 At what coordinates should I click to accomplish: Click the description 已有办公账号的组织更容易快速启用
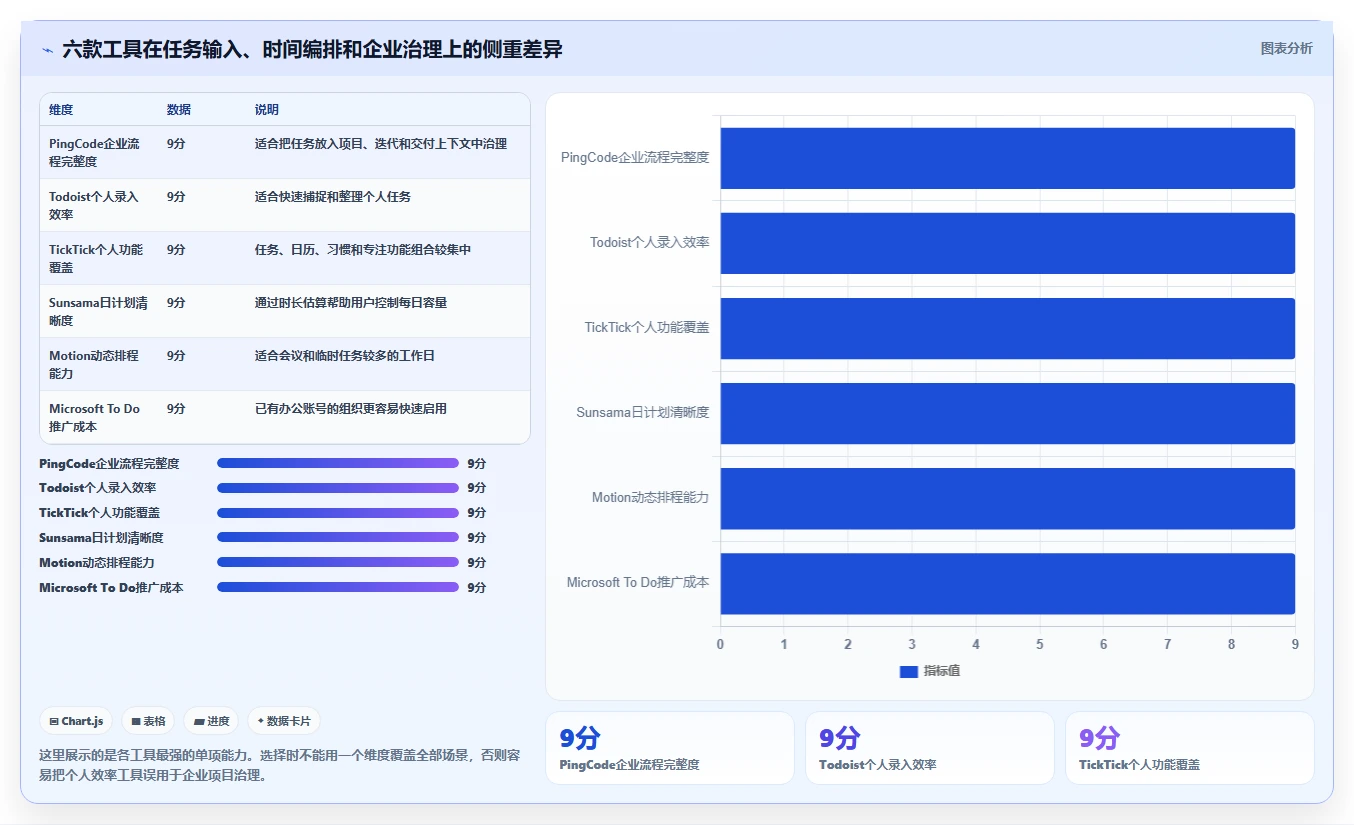[x=351, y=408]
